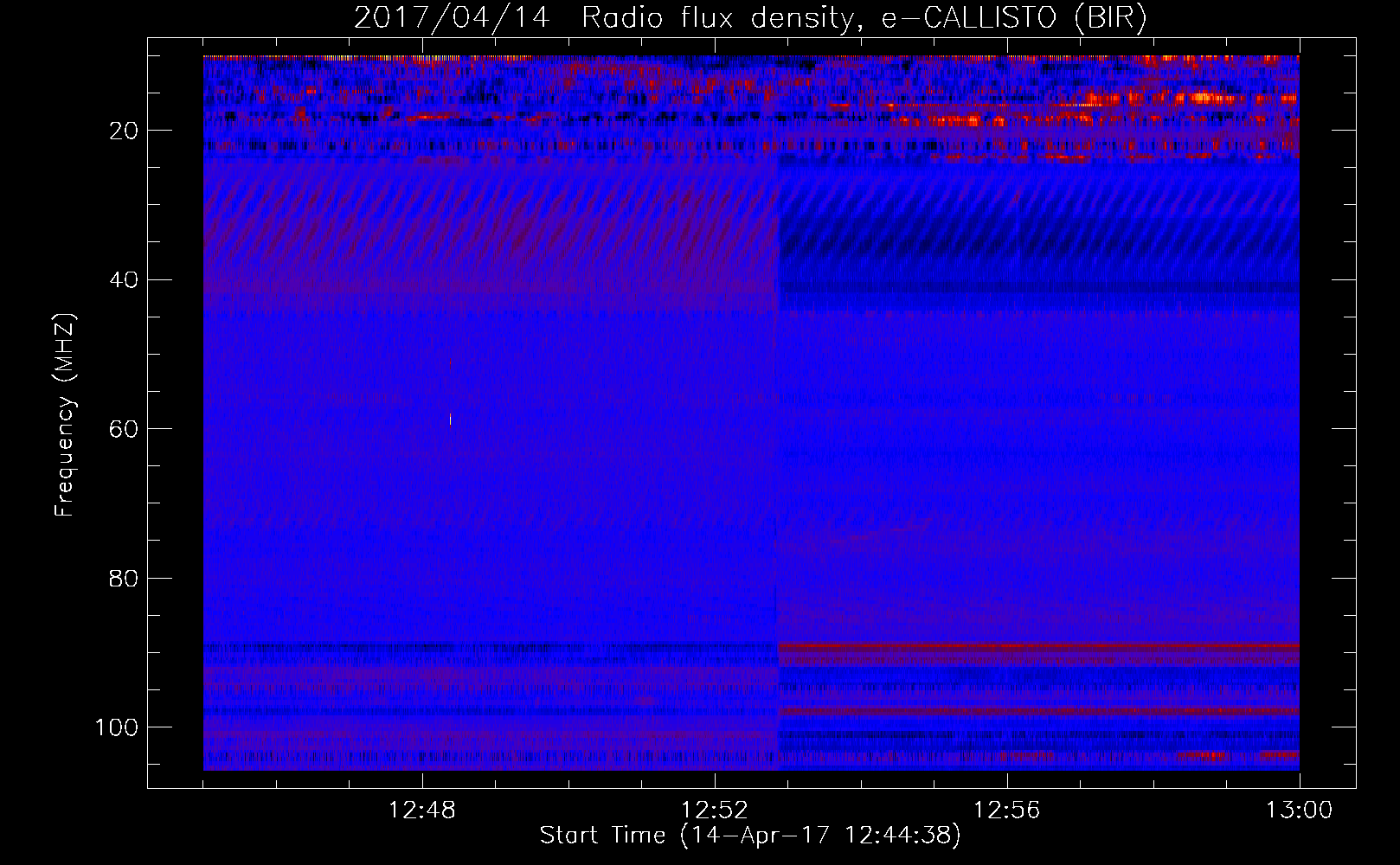Click the '20' frequency tick label

[x=125, y=131]
